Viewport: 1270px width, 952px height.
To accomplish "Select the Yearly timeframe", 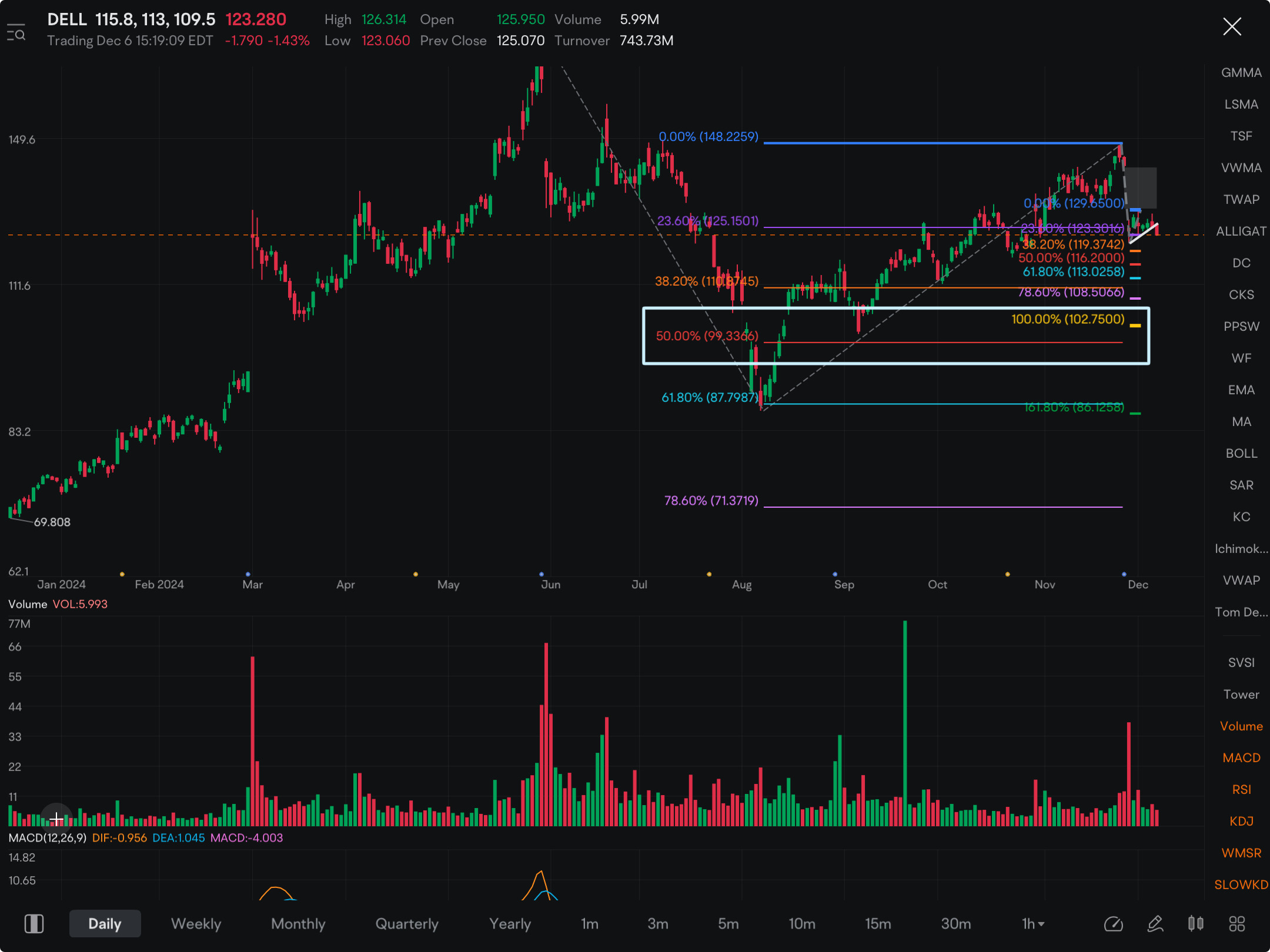I will 510,924.
